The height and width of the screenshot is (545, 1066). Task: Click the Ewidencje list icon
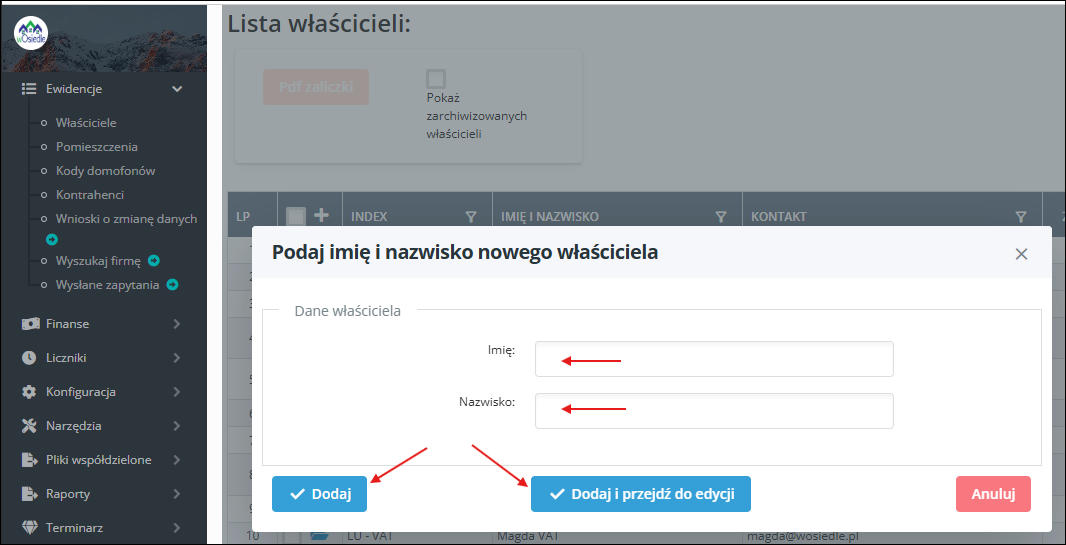(29, 88)
